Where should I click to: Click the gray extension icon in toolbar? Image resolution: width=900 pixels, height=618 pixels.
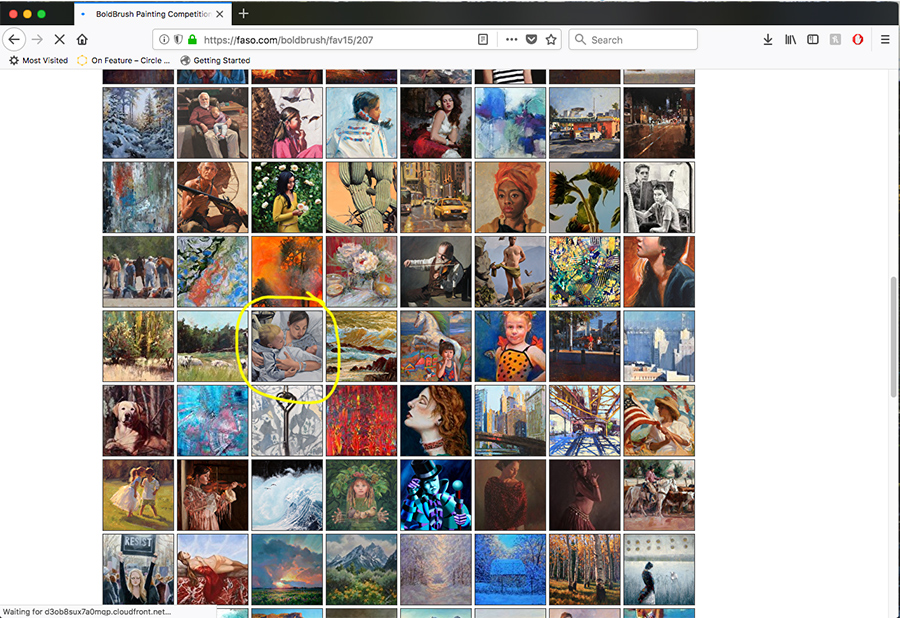835,40
